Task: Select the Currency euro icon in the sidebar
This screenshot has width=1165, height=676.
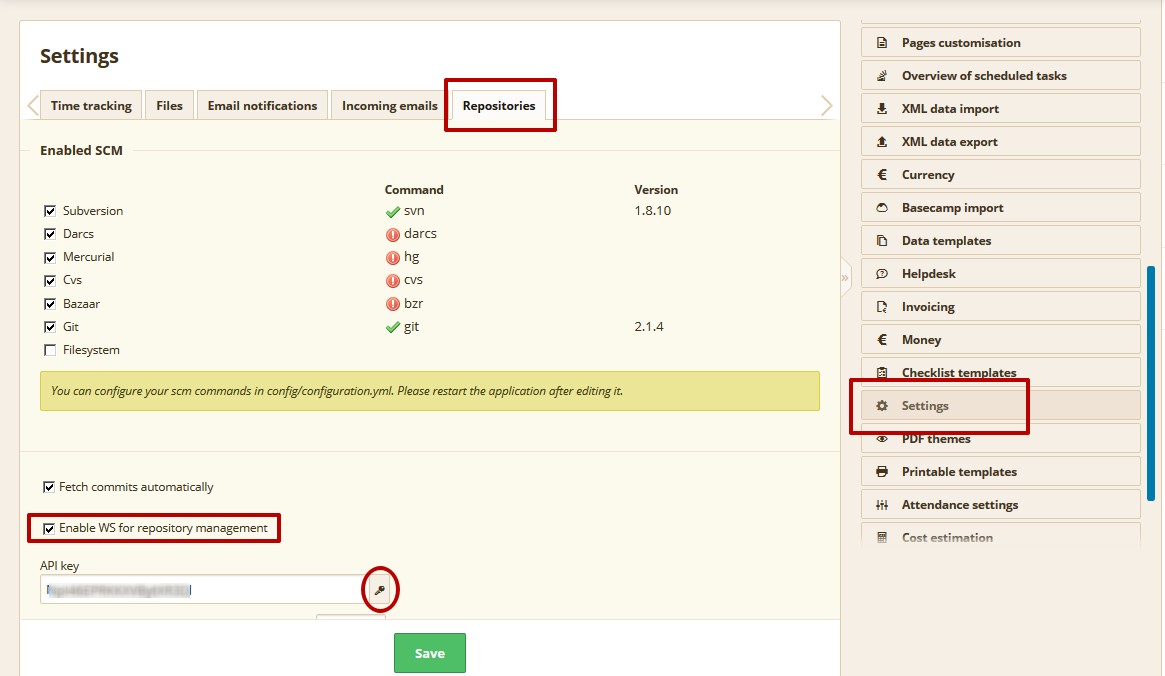Action: tap(881, 173)
